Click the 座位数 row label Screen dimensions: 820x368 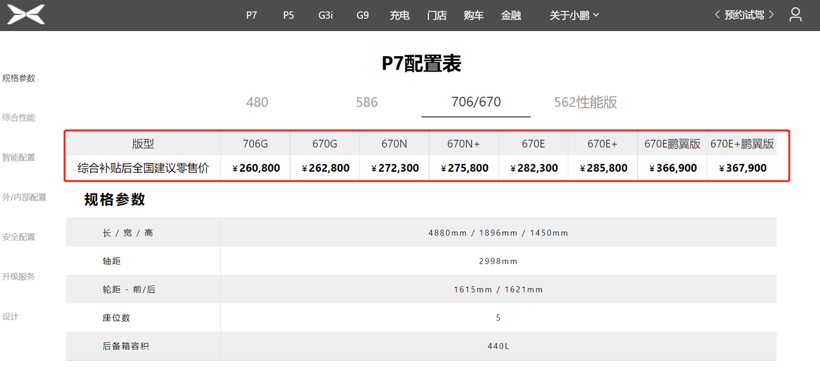coord(116,317)
